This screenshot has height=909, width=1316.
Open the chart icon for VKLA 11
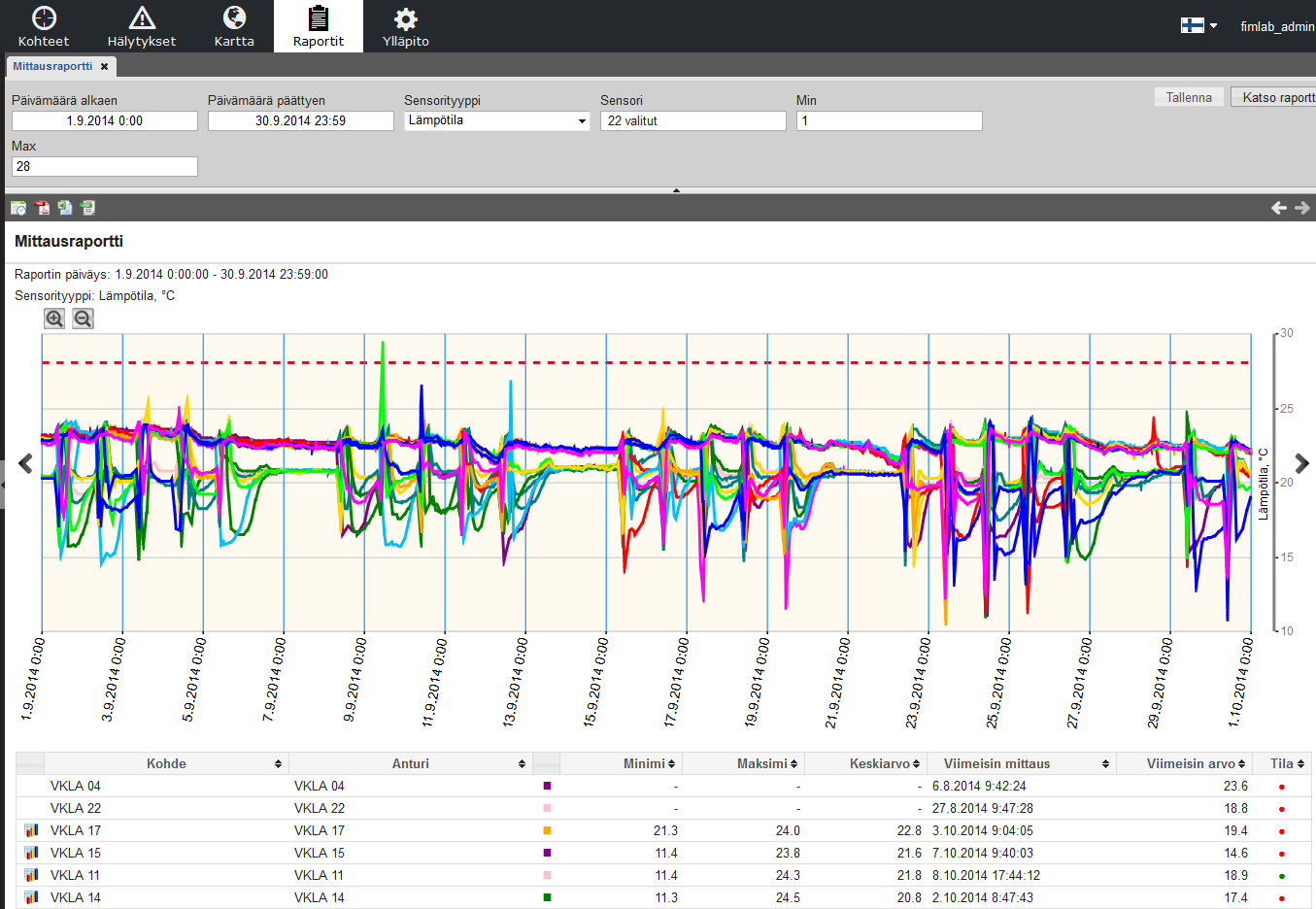[31, 875]
